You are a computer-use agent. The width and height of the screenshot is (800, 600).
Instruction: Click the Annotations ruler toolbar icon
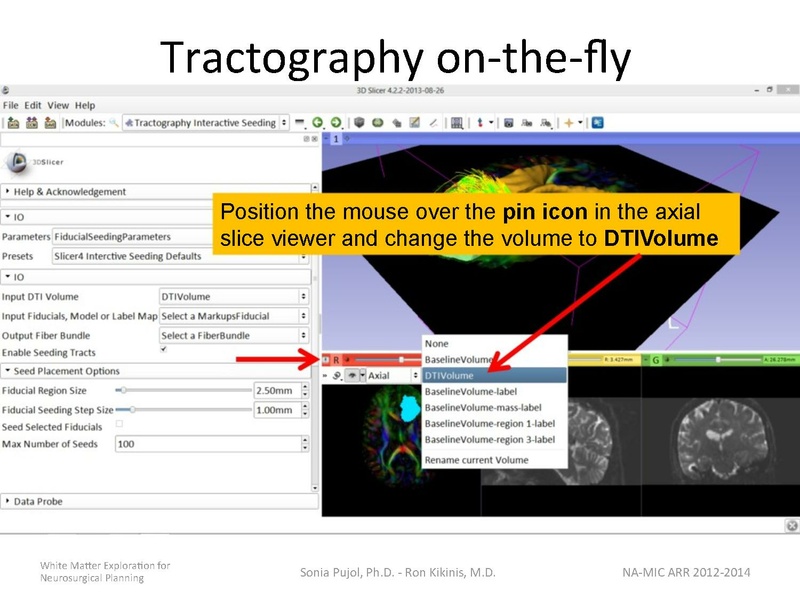click(433, 122)
